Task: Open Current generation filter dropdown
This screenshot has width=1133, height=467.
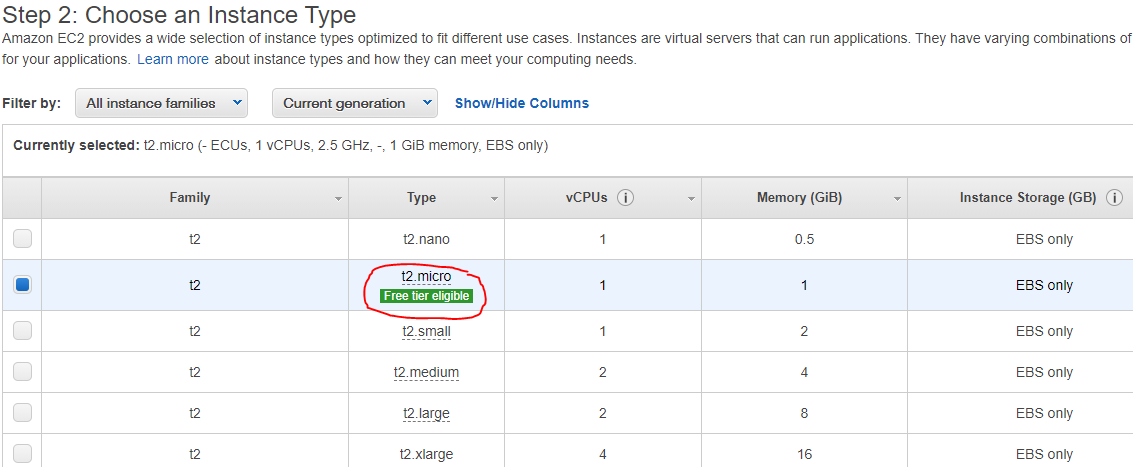Action: pyautogui.click(x=355, y=103)
